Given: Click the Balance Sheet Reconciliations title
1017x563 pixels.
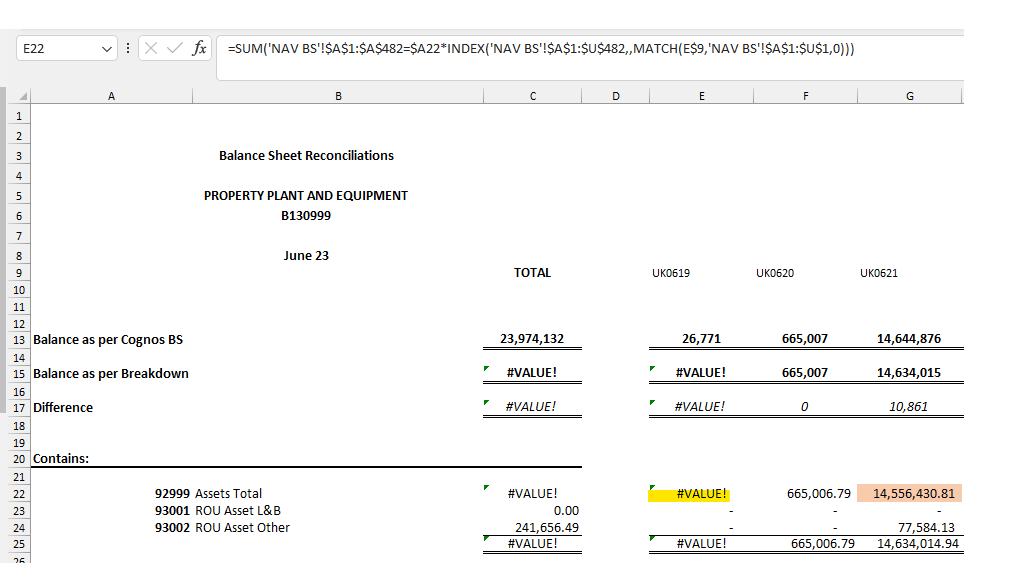Looking at the screenshot, I should pyautogui.click(x=306, y=156).
